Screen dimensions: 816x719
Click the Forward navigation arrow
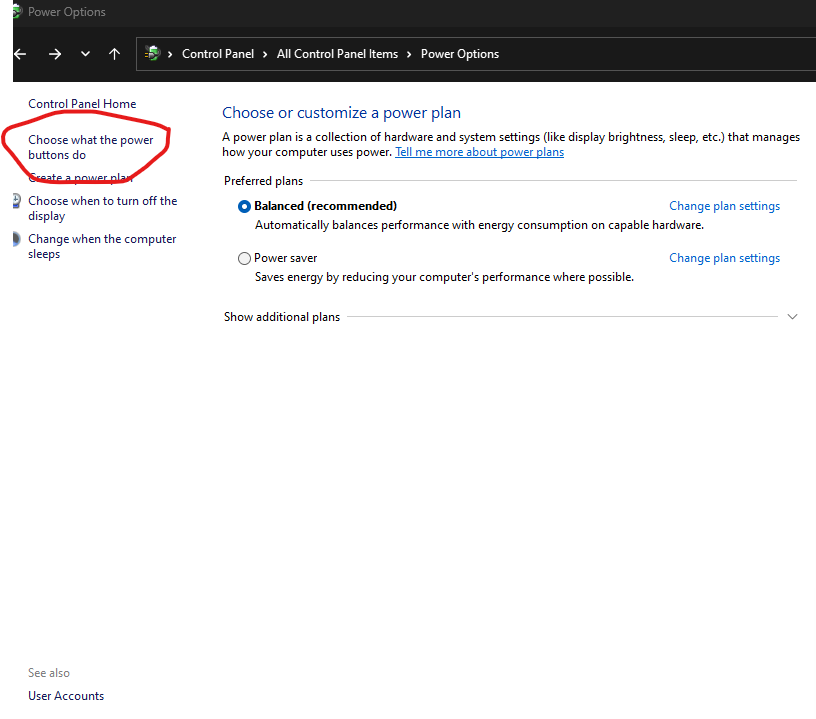[55, 54]
